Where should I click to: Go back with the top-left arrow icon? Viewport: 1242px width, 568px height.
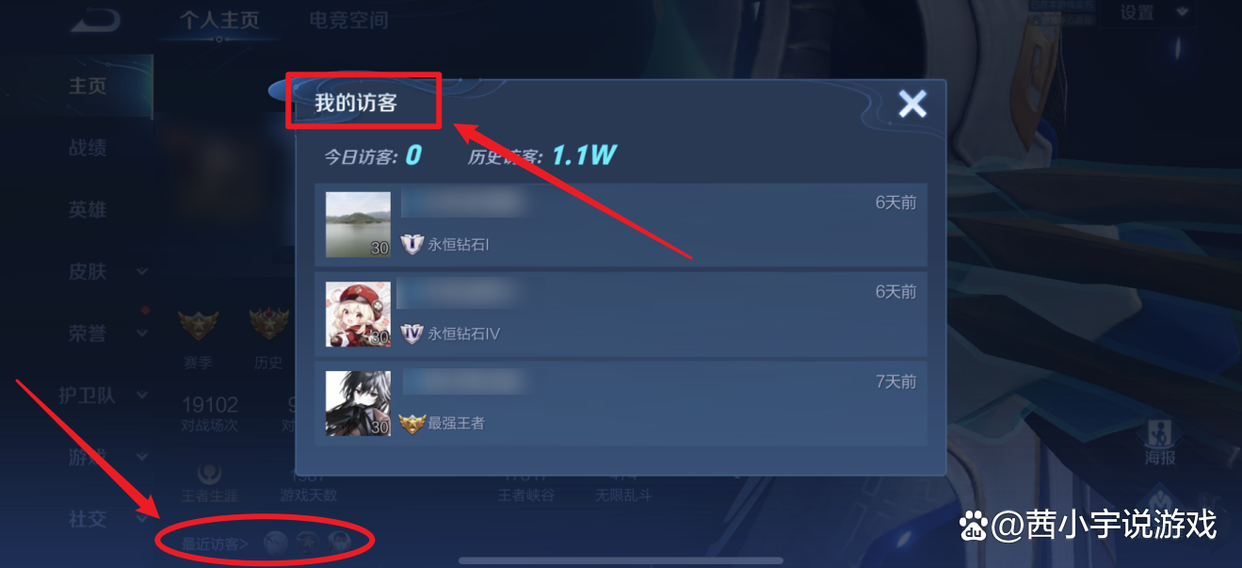click(95, 19)
